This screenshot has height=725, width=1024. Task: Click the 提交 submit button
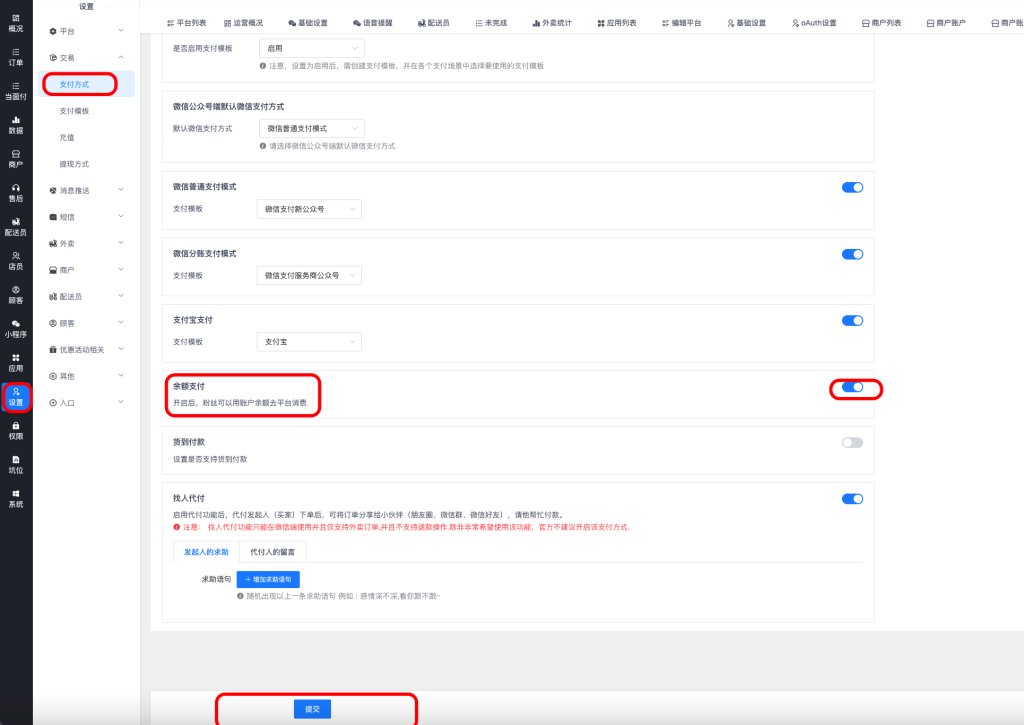[x=312, y=709]
